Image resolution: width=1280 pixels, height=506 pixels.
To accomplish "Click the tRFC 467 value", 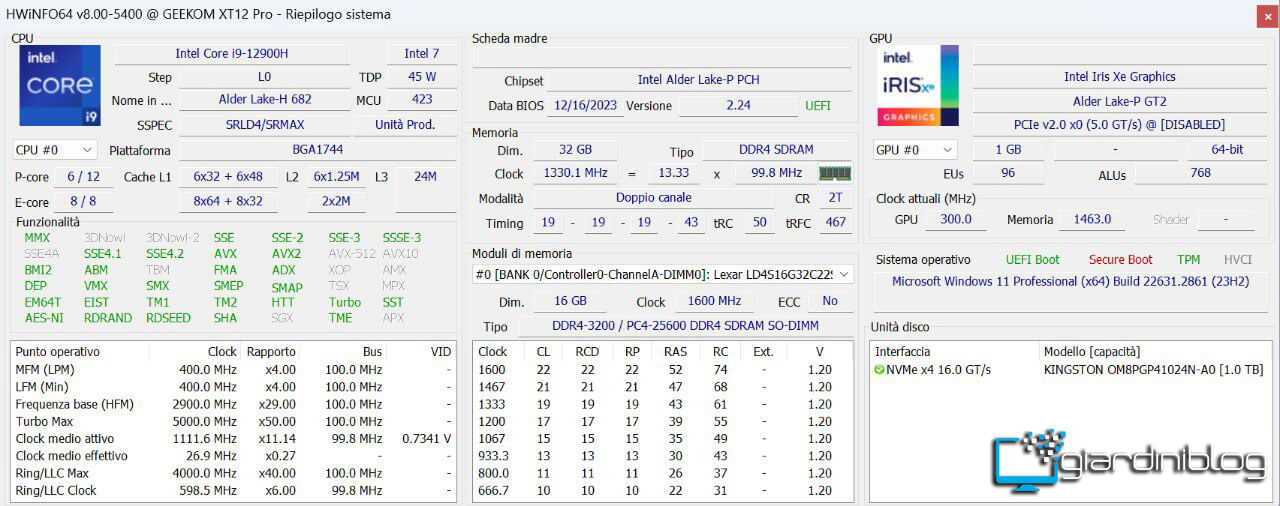I will pyautogui.click(x=834, y=223).
